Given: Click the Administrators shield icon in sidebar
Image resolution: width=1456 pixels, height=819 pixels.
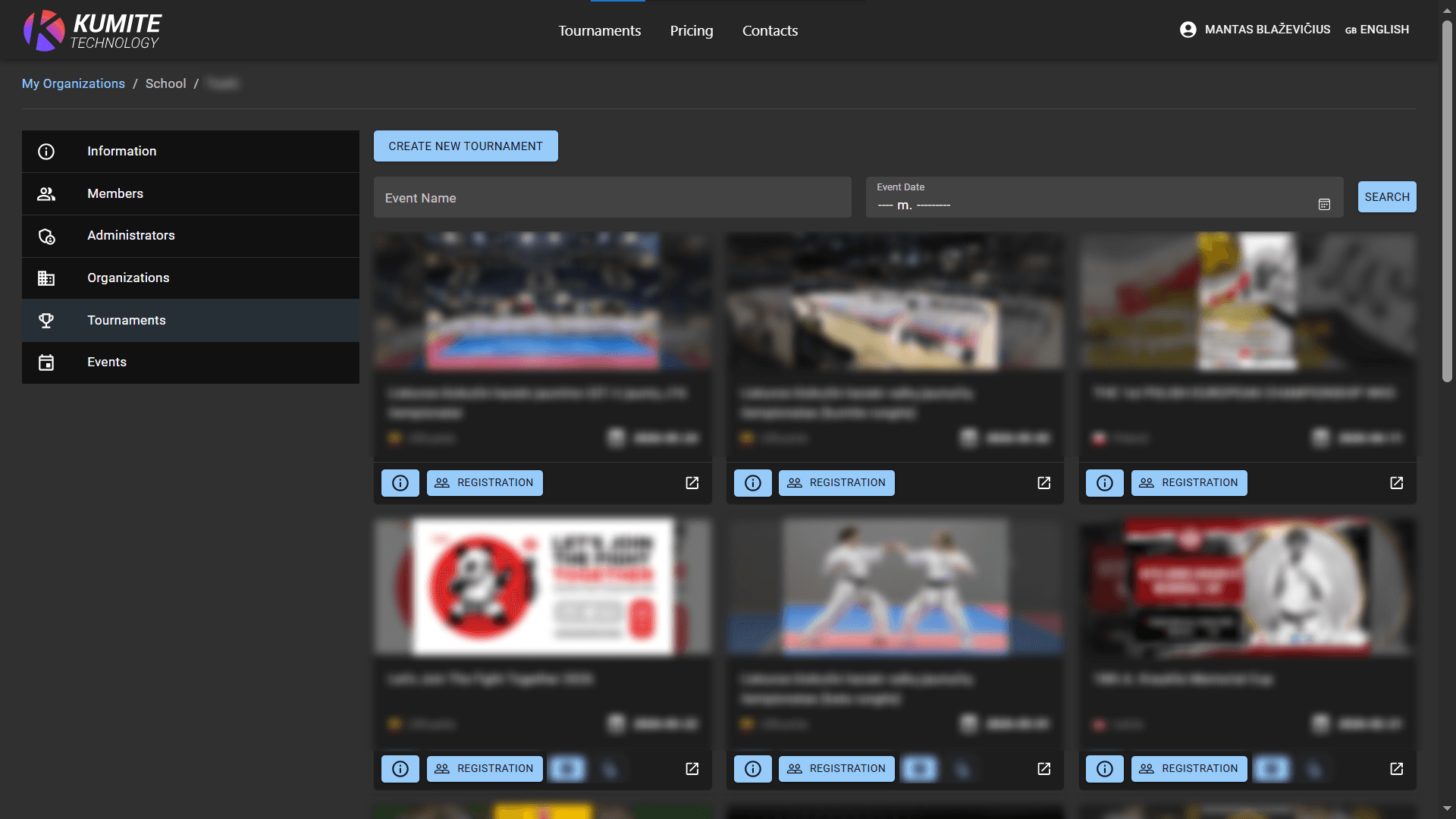Looking at the screenshot, I should [46, 236].
